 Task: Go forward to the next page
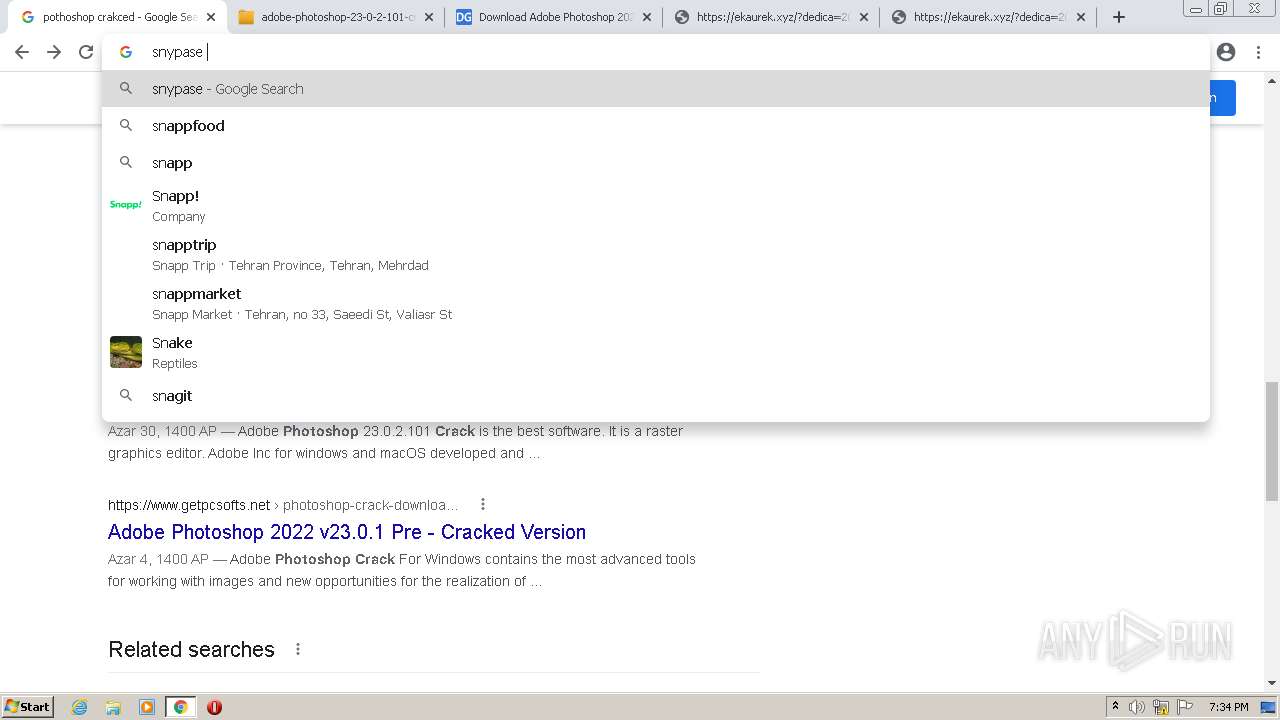pyautogui.click(x=54, y=52)
